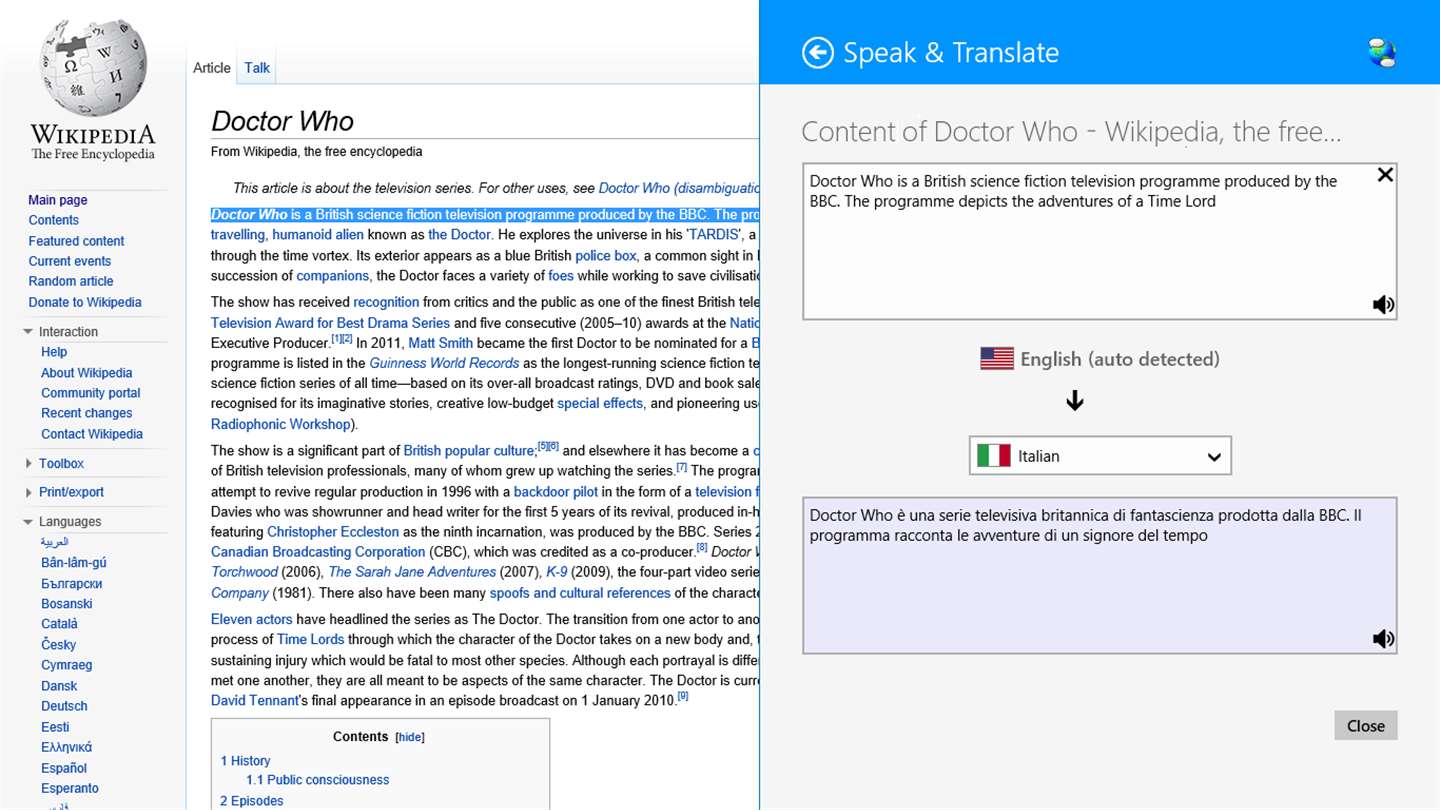
Task: Click inside the Italian translation text box
Action: point(1099,576)
